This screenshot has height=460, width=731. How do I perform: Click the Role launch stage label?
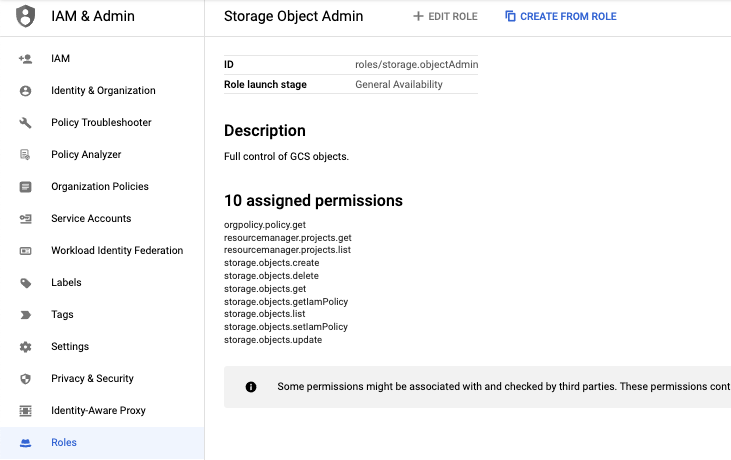click(265, 85)
